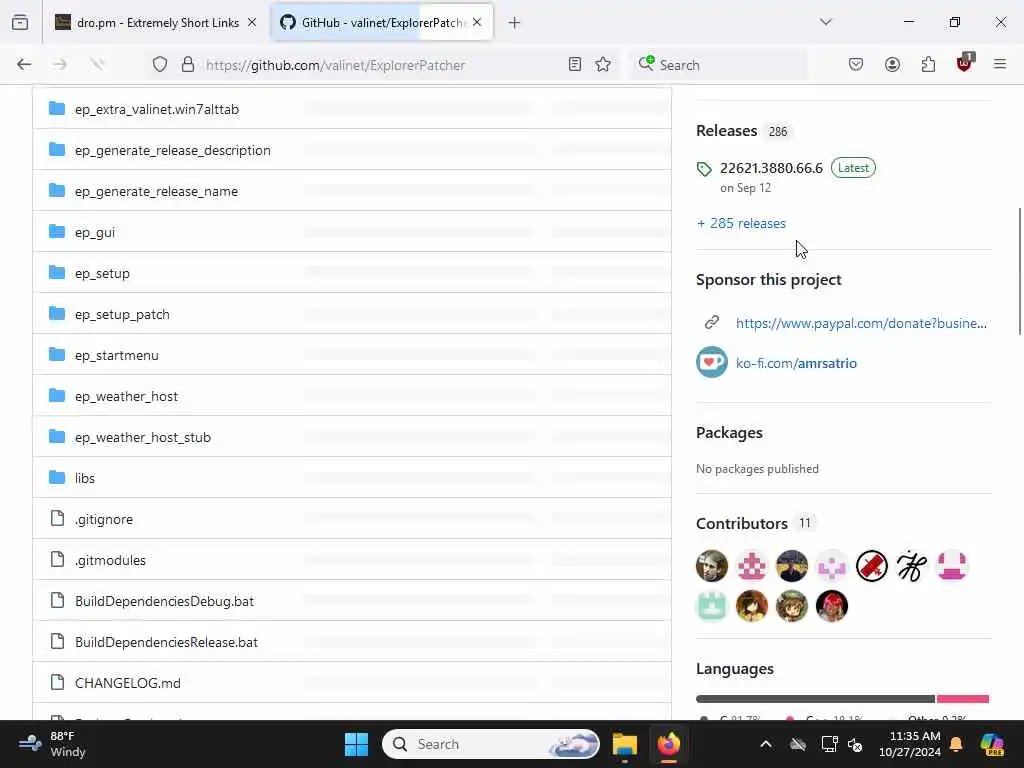Close the dro.pm tab

[252, 23]
